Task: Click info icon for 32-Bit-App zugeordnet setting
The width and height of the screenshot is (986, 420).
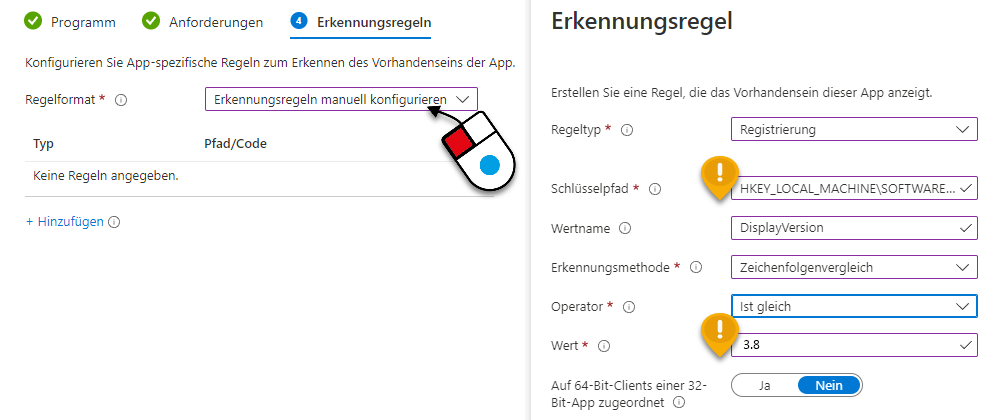Action: 679,402
